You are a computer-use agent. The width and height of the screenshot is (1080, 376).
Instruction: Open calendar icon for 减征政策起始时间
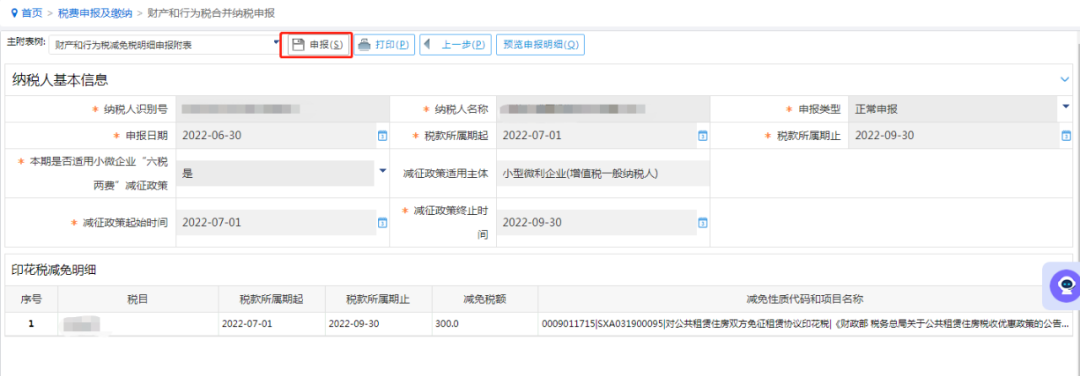[x=382, y=223]
